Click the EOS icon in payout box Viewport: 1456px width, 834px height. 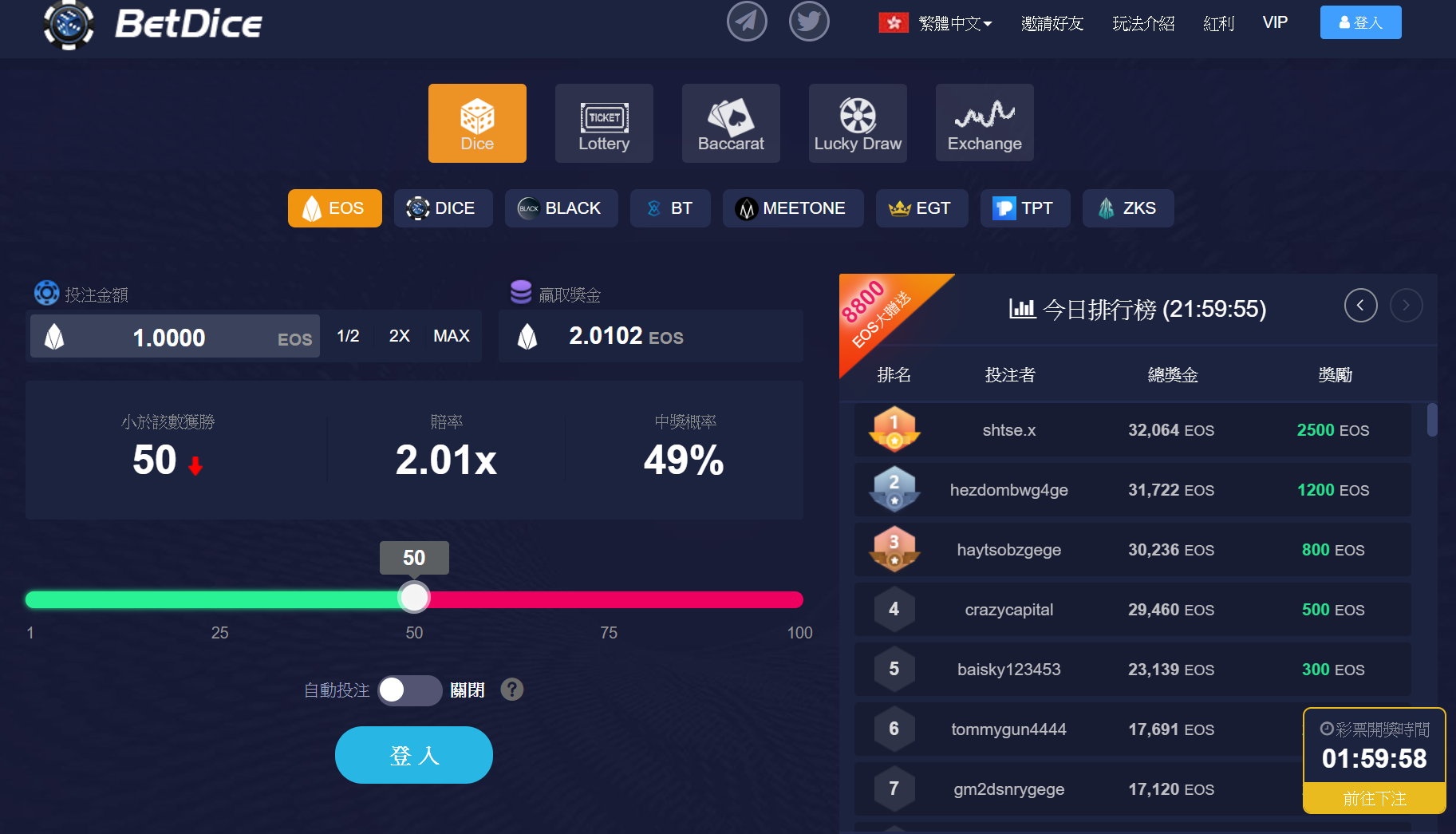pyautogui.click(x=527, y=337)
